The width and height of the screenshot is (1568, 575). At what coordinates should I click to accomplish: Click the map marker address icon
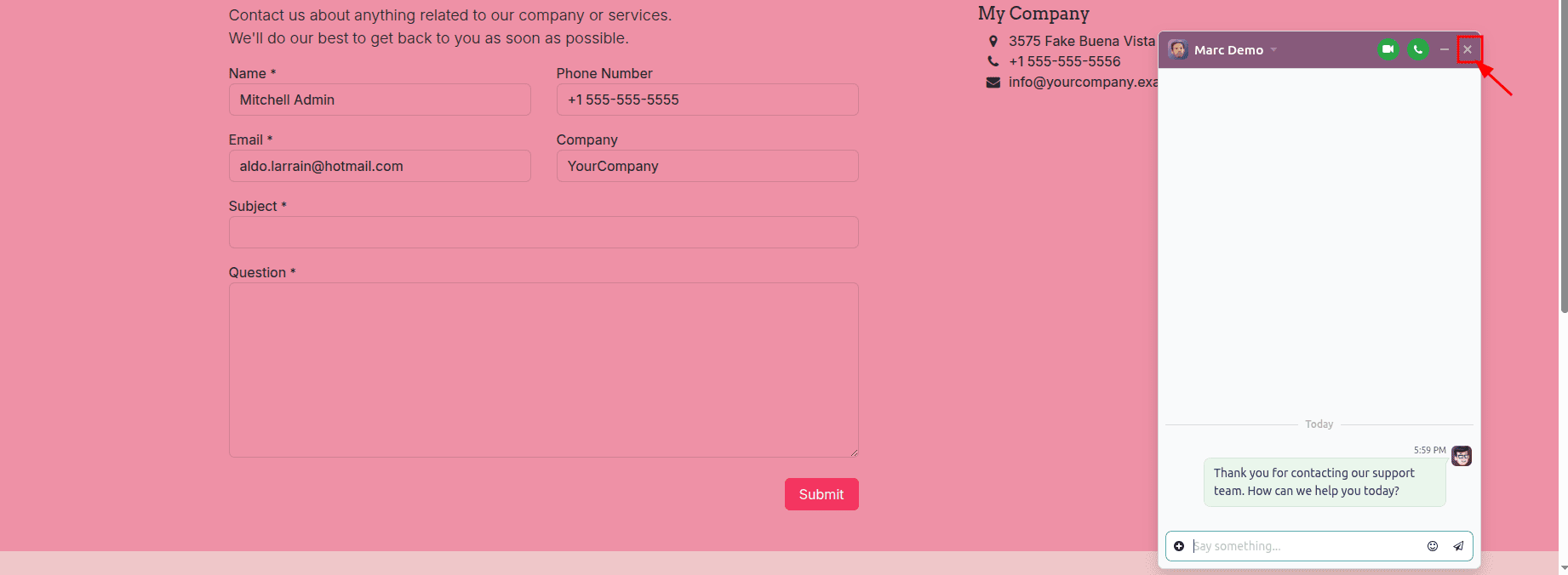point(993,41)
